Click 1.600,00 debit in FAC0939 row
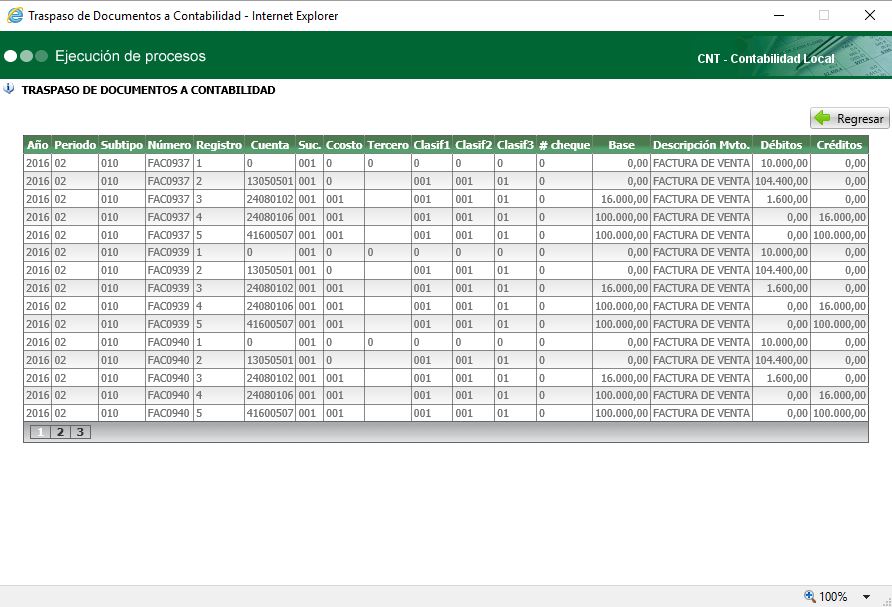This screenshot has height=607, width=892. pos(787,288)
